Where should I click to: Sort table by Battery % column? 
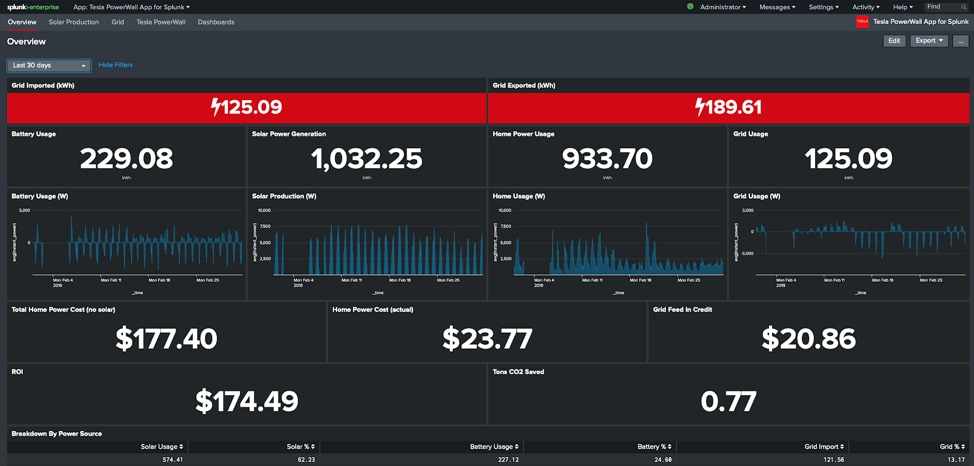[655, 447]
